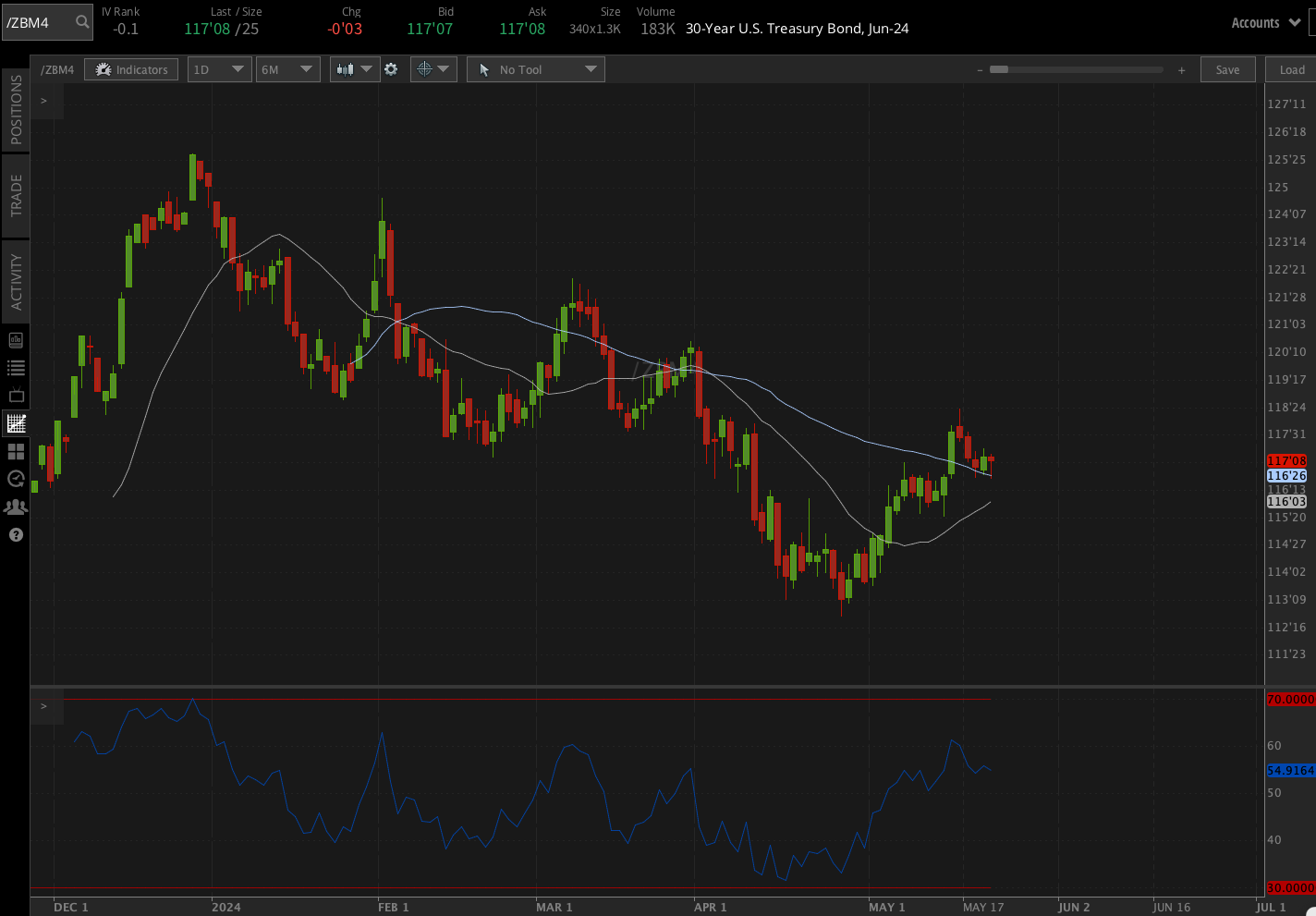This screenshot has height=916, width=1316.
Task: Switch to the TRADE side tab
Action: tap(16, 196)
